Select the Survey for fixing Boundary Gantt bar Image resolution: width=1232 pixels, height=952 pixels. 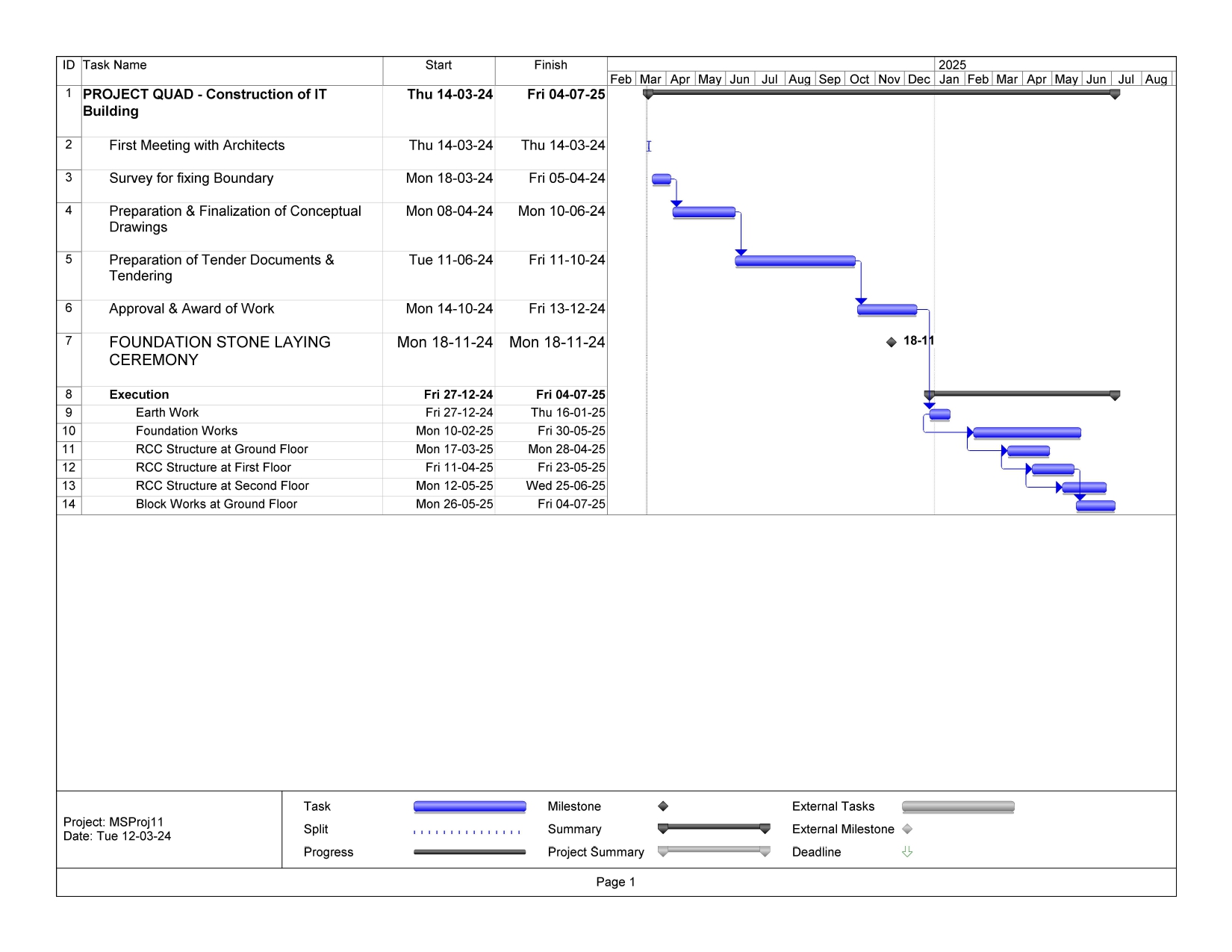pyautogui.click(x=662, y=179)
